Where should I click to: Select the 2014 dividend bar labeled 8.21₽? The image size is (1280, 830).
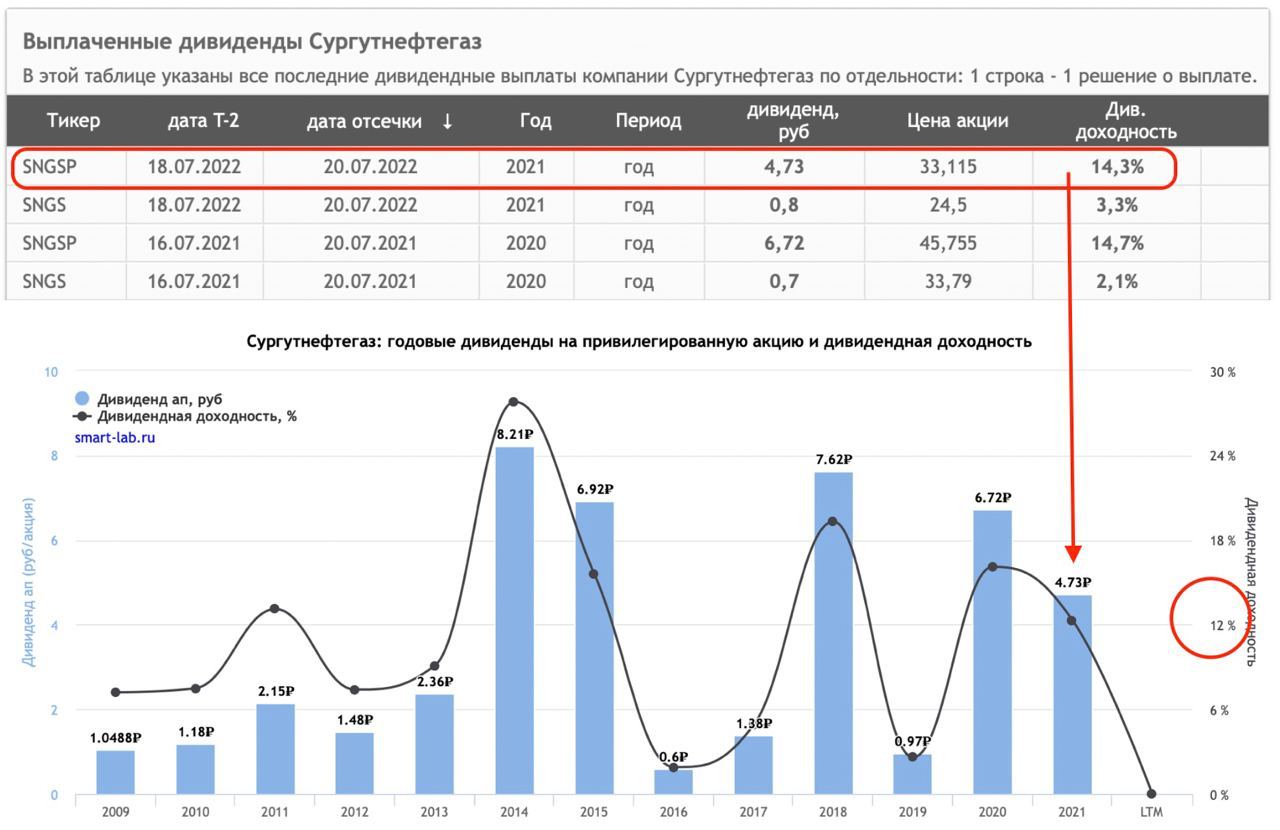(x=514, y=621)
